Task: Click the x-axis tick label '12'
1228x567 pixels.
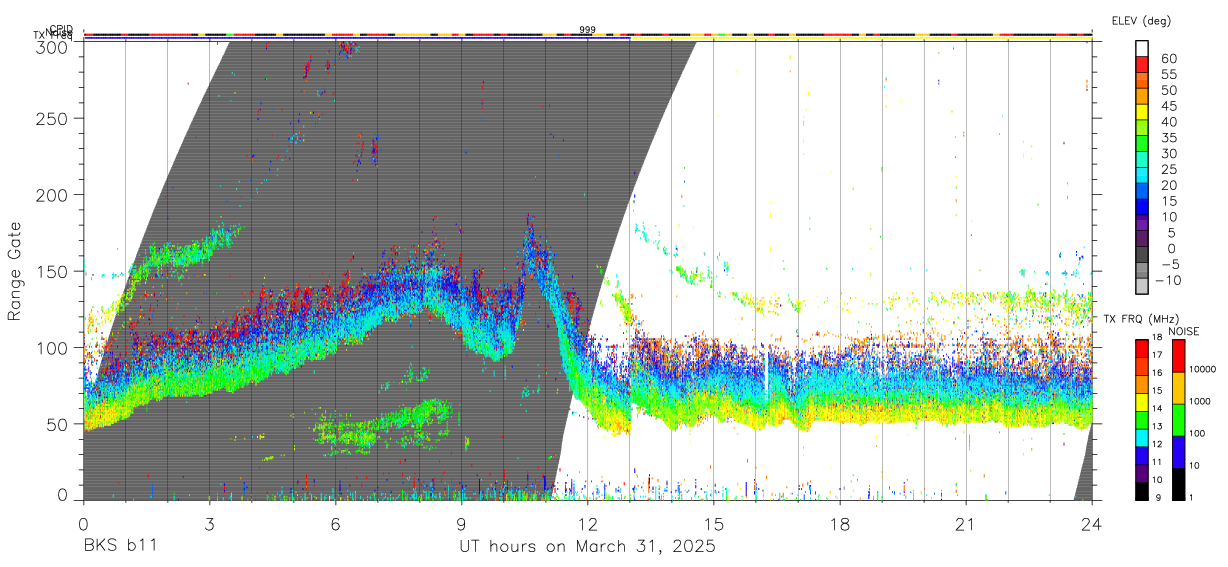Action: (x=587, y=524)
